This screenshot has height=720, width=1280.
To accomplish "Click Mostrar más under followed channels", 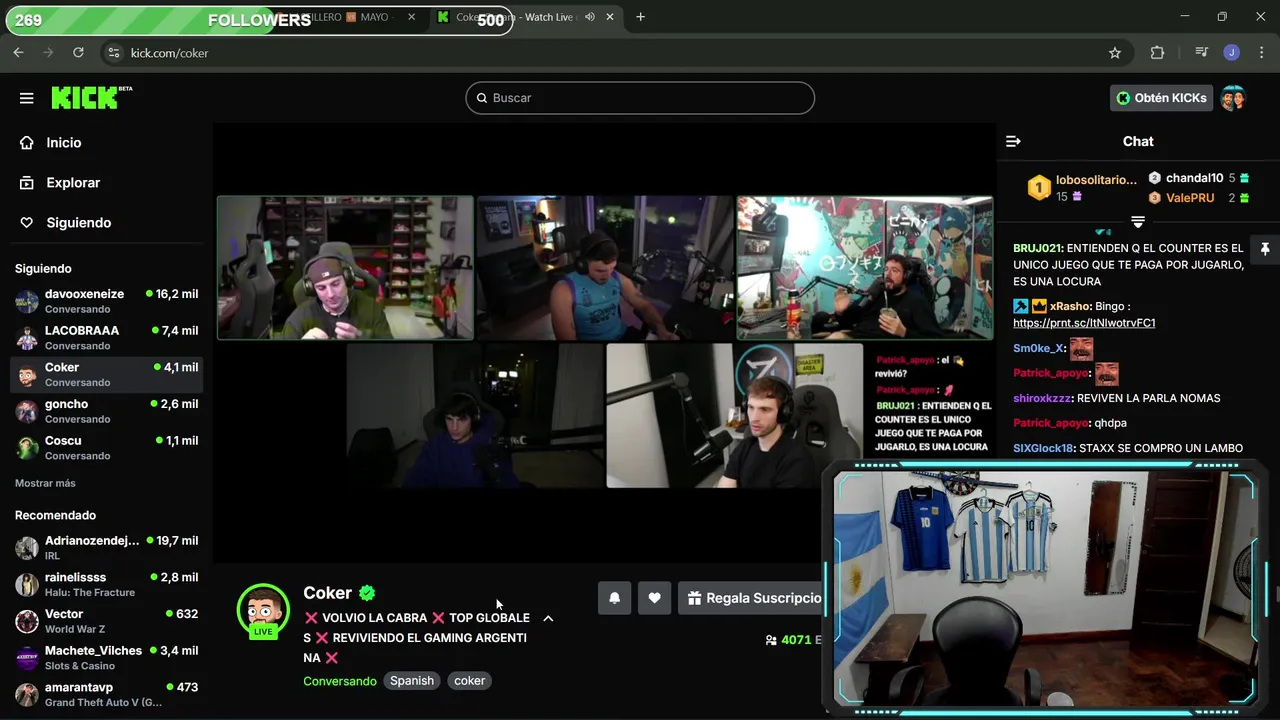I will pos(45,483).
